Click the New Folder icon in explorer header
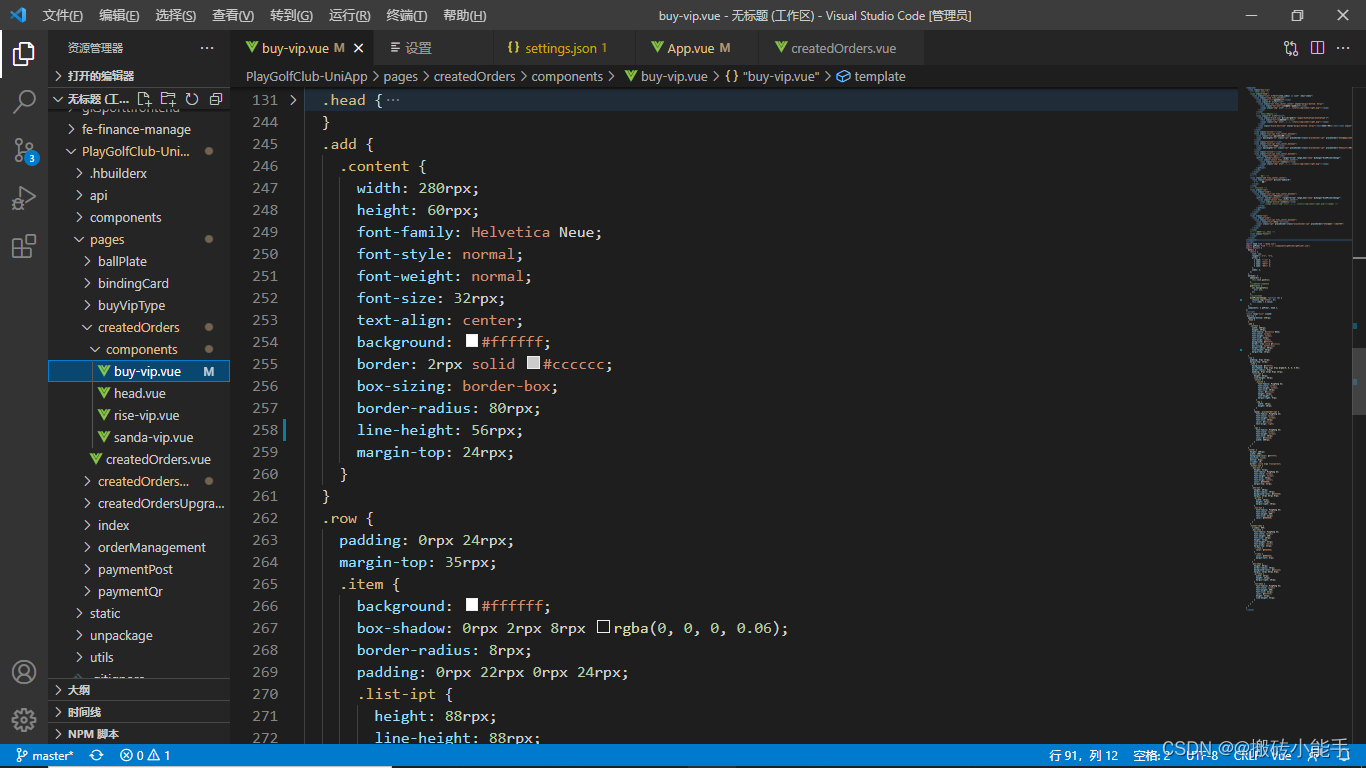1366x768 pixels. pyautogui.click(x=168, y=99)
